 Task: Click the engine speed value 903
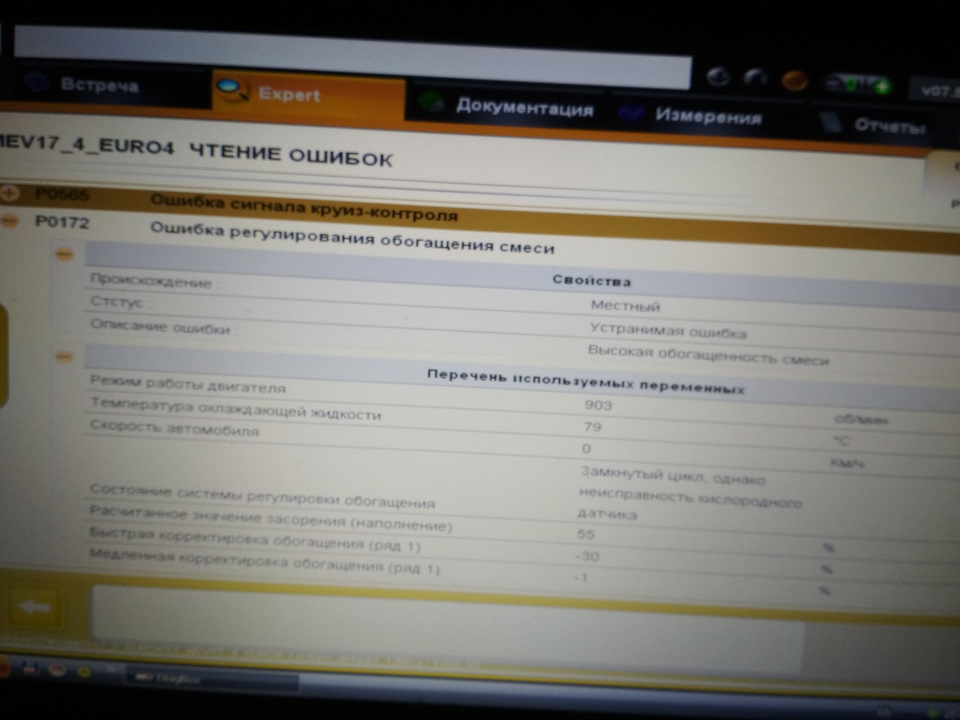tap(598, 405)
